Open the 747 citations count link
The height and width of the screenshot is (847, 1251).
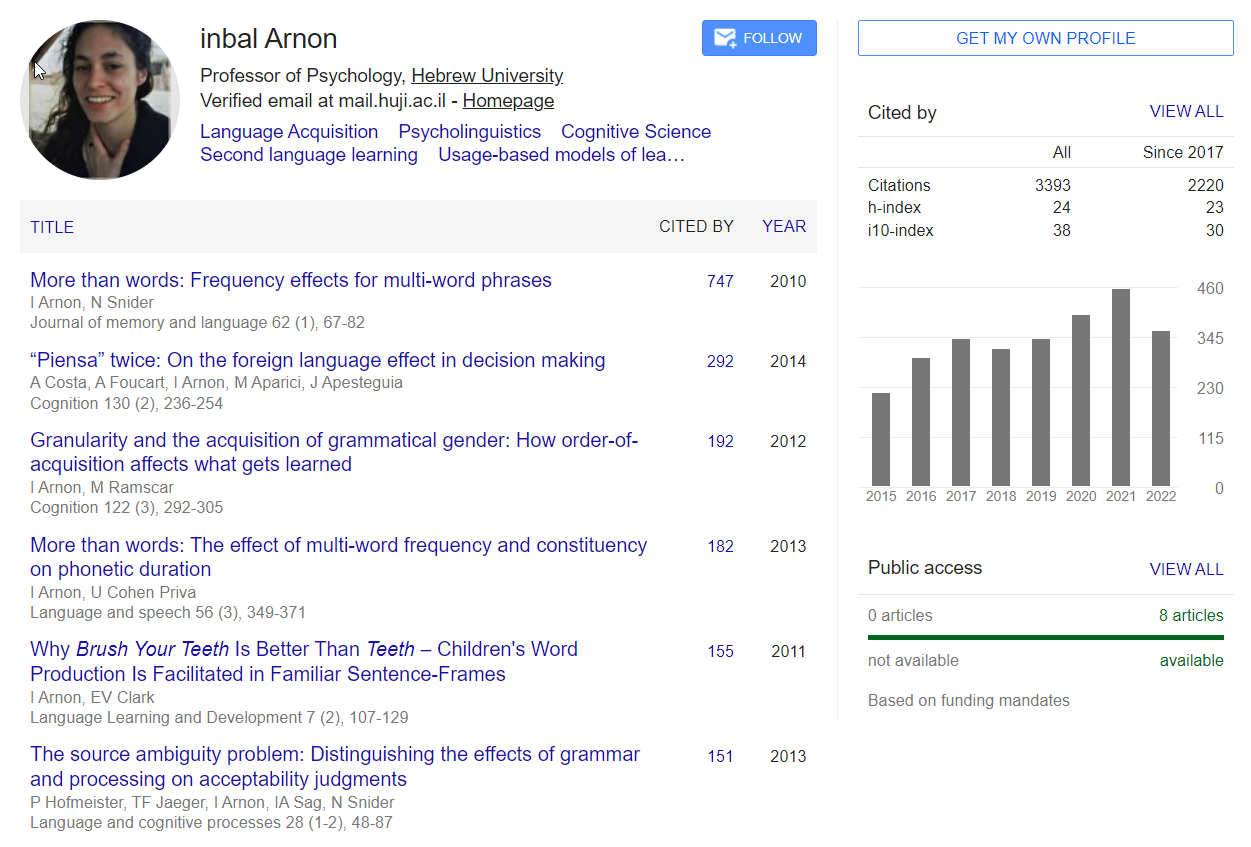[x=720, y=282]
